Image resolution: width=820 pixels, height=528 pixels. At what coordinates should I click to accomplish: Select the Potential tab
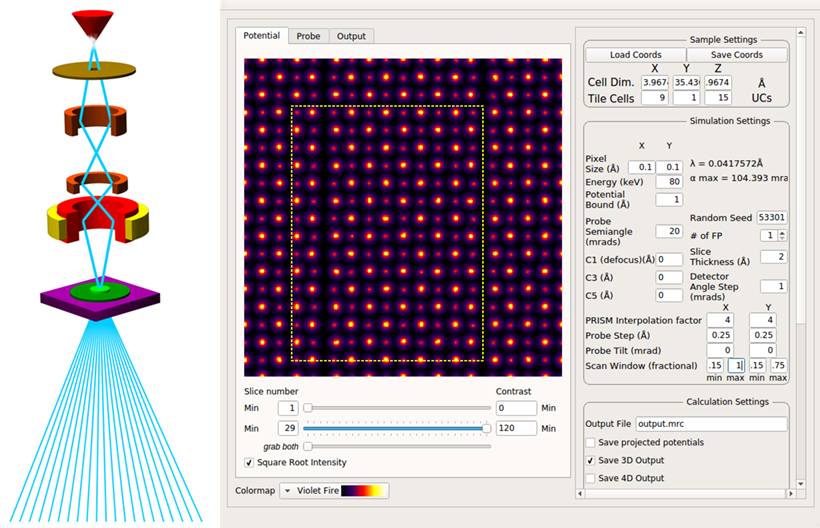261,36
